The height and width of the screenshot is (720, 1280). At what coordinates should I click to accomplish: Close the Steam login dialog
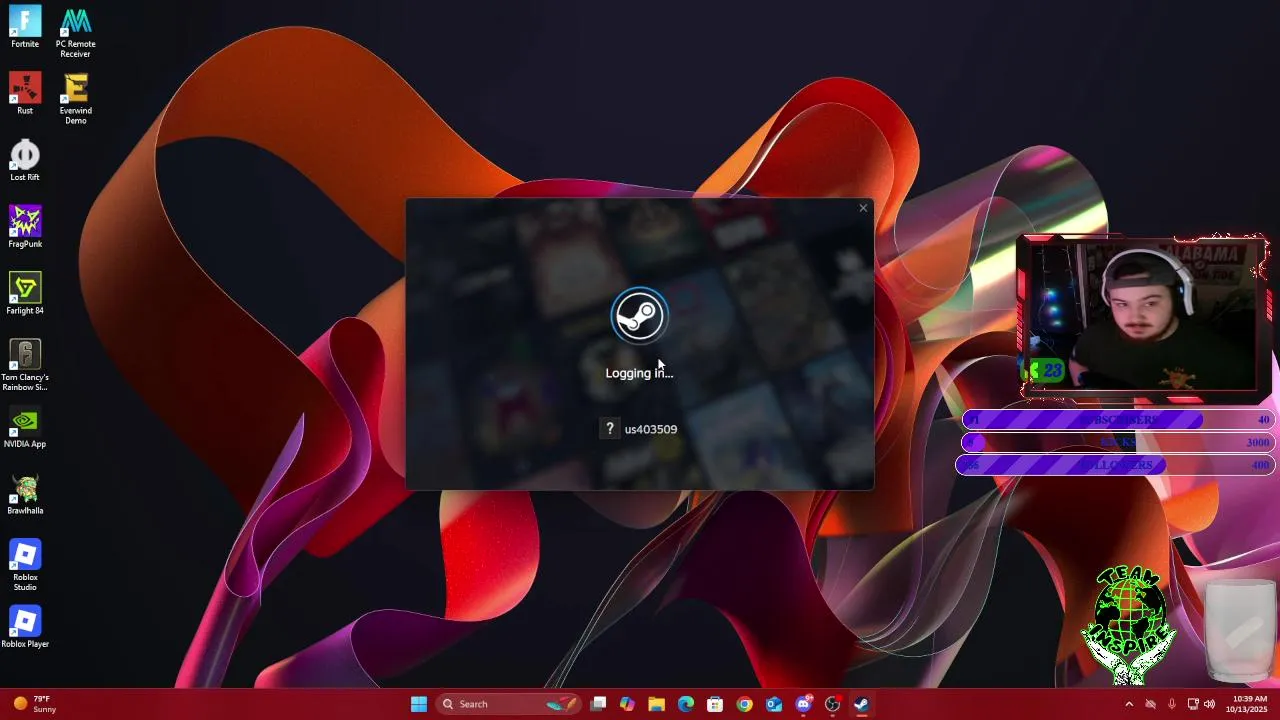tap(863, 208)
